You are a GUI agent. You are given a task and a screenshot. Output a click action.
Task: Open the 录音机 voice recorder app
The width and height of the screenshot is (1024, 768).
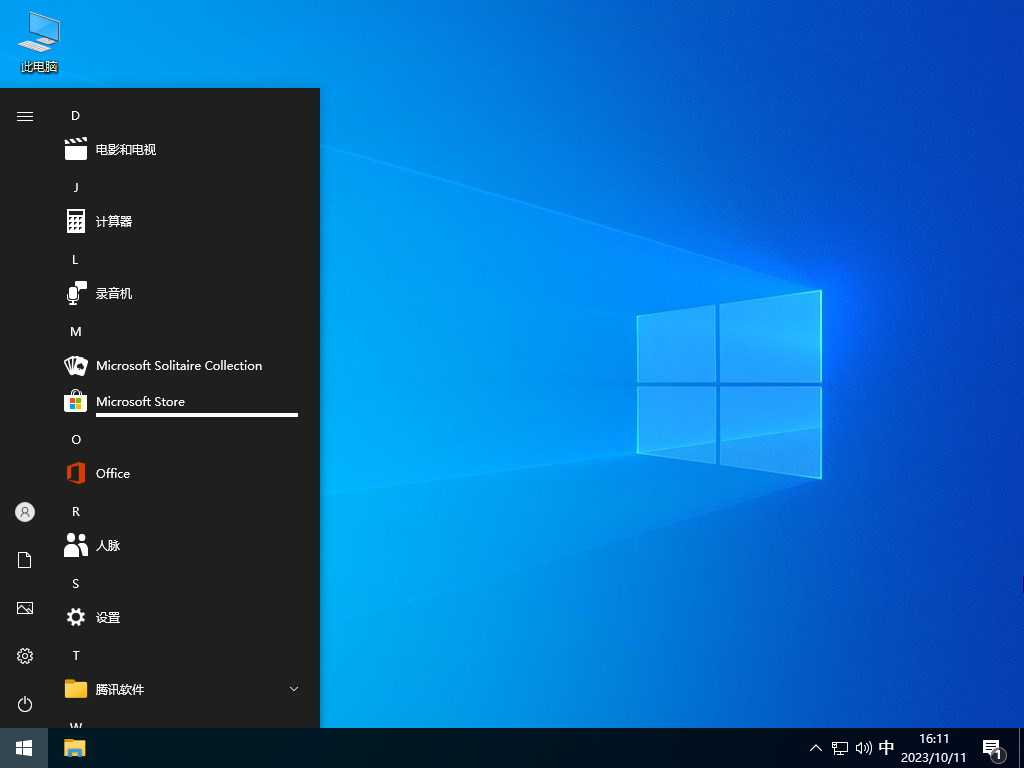point(113,293)
